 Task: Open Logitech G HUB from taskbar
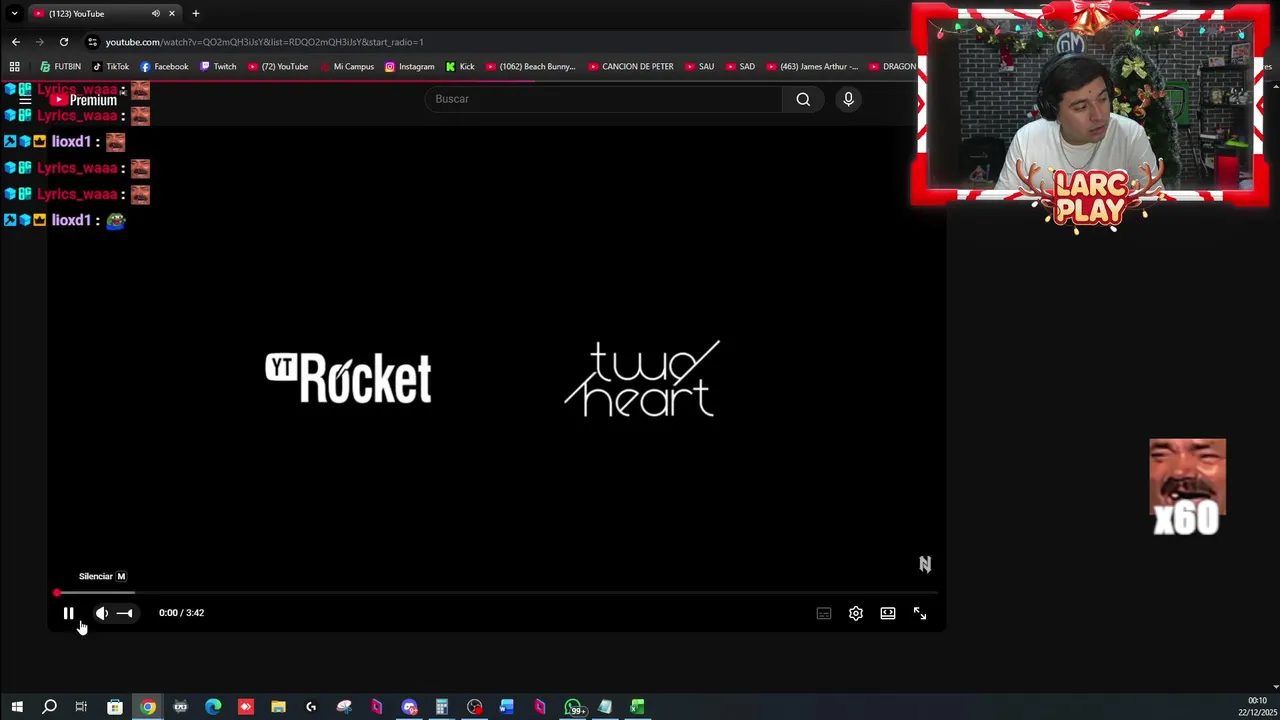[x=311, y=707]
